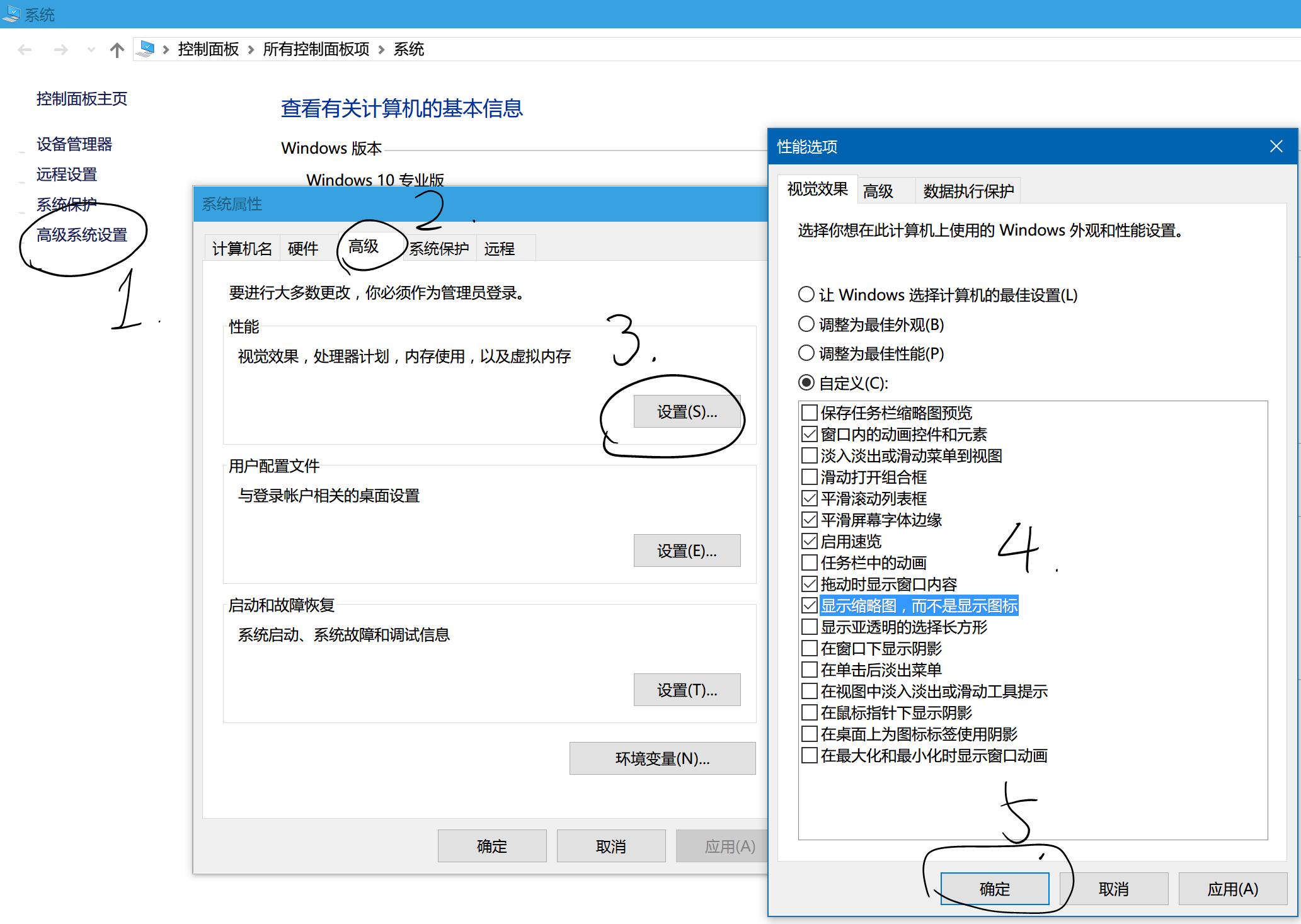Image resolution: width=1301 pixels, height=924 pixels.
Task: Click 设置(S)... performance button
Action: (x=687, y=412)
